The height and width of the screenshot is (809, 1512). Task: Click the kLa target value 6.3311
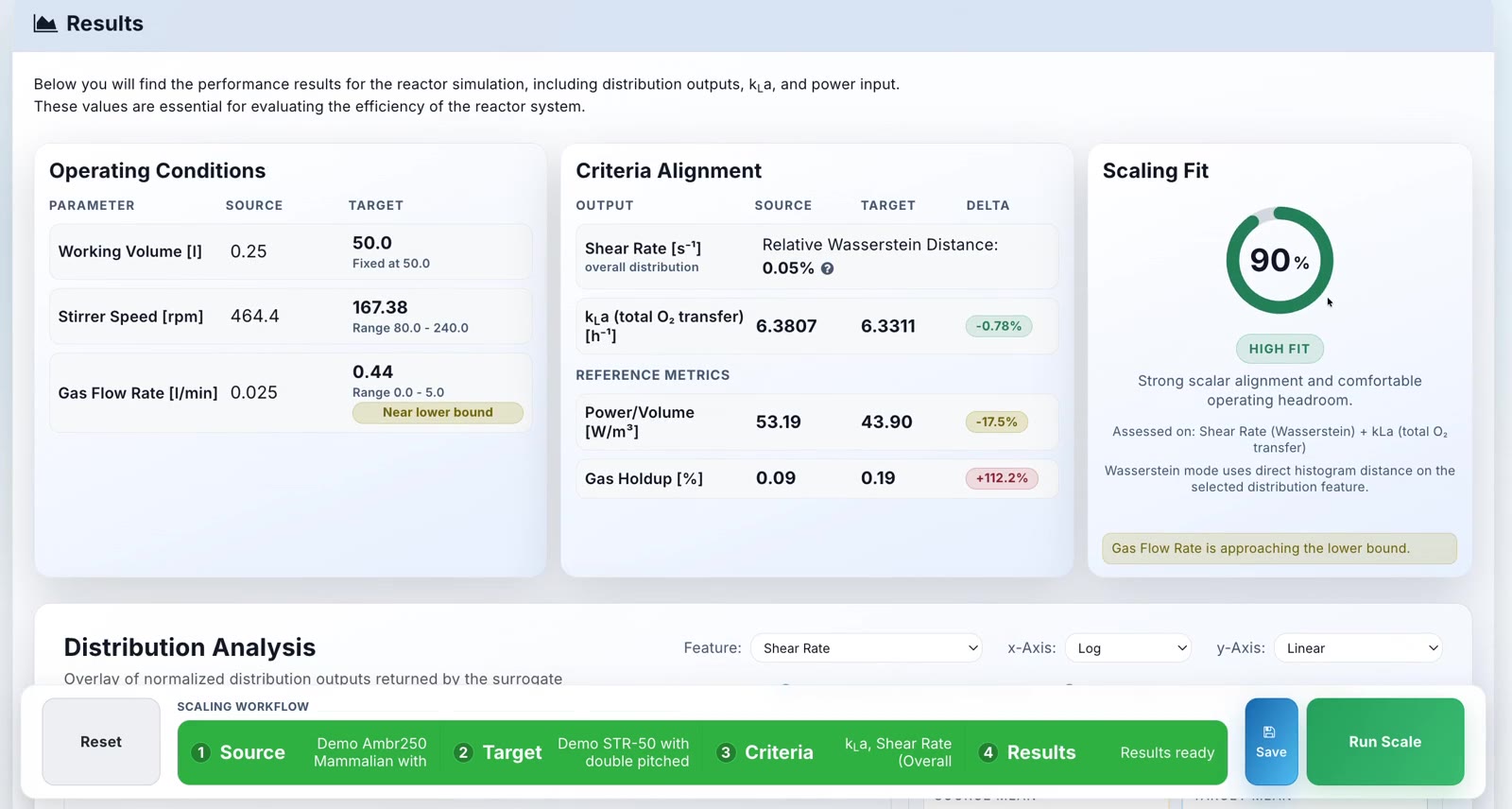(888, 326)
